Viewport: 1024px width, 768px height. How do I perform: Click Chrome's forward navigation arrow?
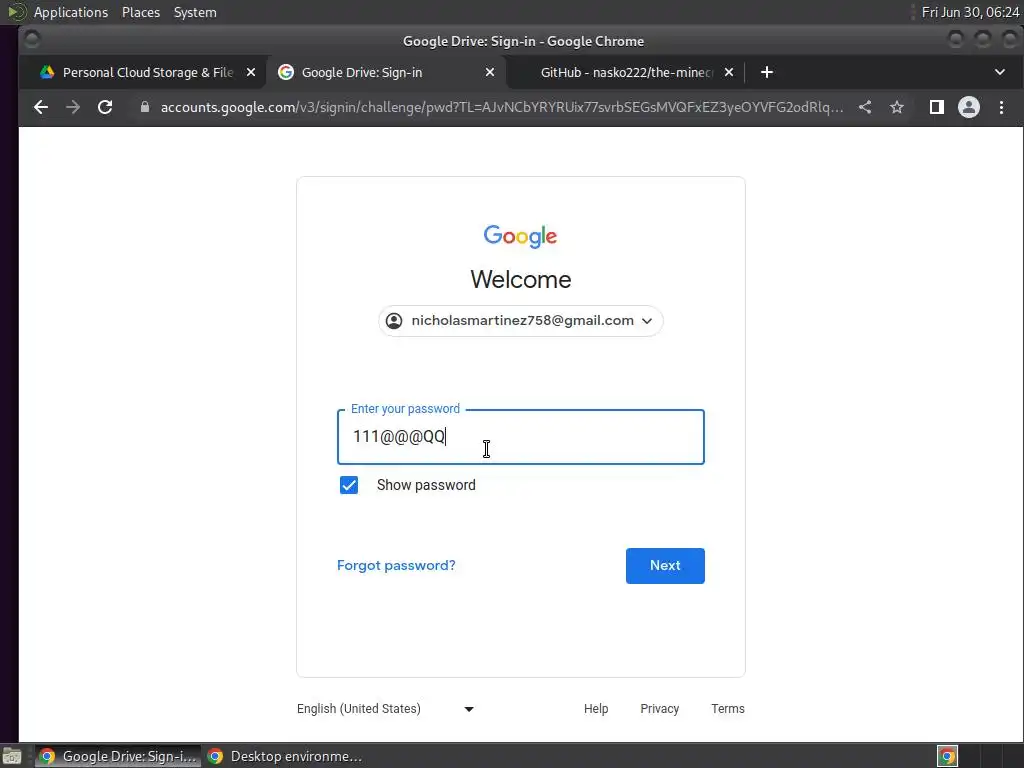click(73, 107)
